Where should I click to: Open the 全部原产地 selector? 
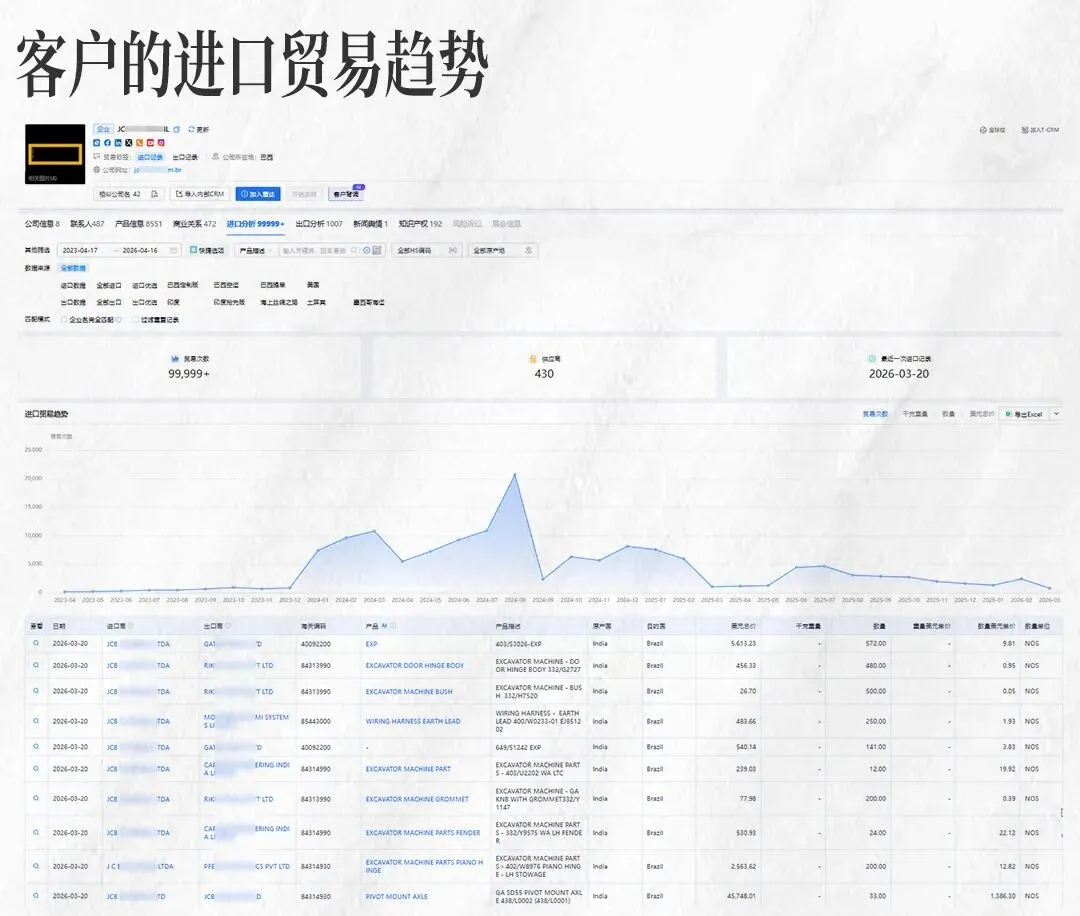coord(503,251)
